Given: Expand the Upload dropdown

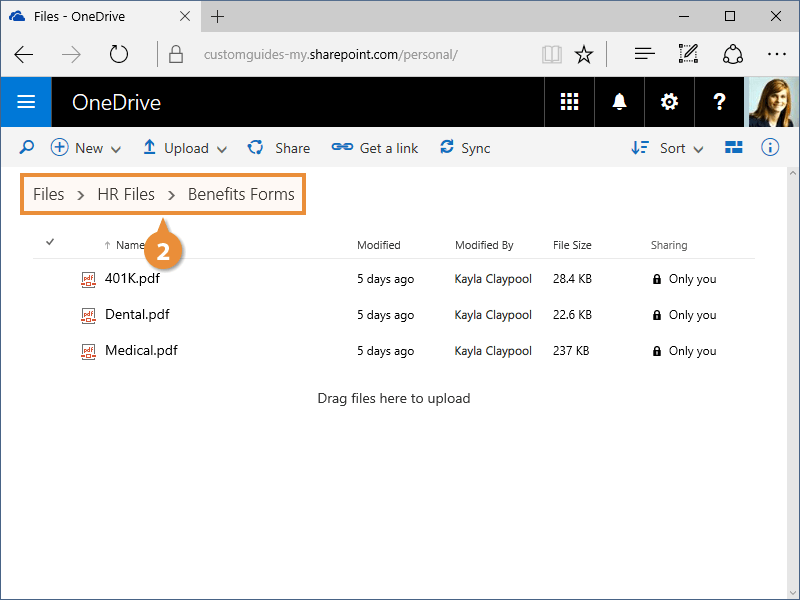Looking at the screenshot, I should click(x=185, y=148).
